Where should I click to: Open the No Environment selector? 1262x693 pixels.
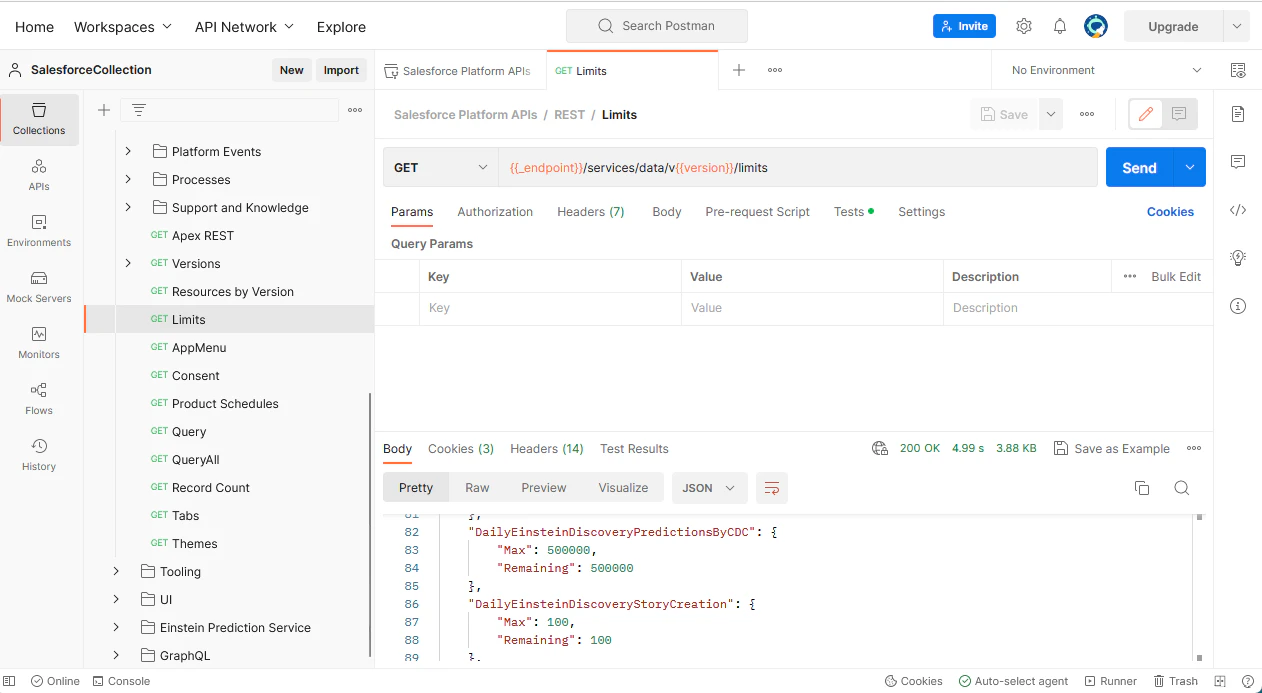1106,70
